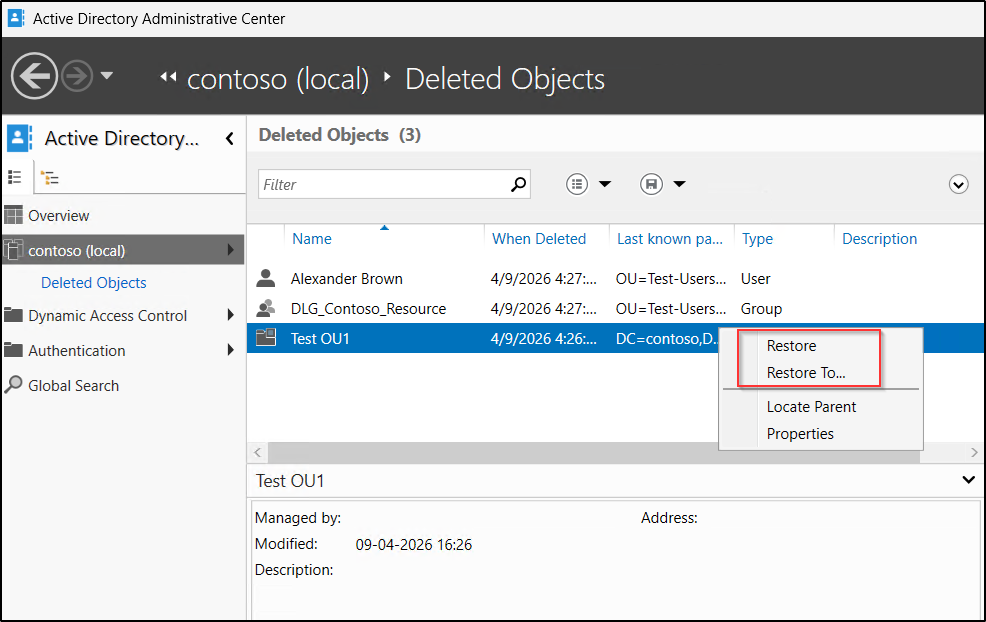Expand the Authentication node arrow
The image size is (986, 622).
pyautogui.click(x=231, y=350)
